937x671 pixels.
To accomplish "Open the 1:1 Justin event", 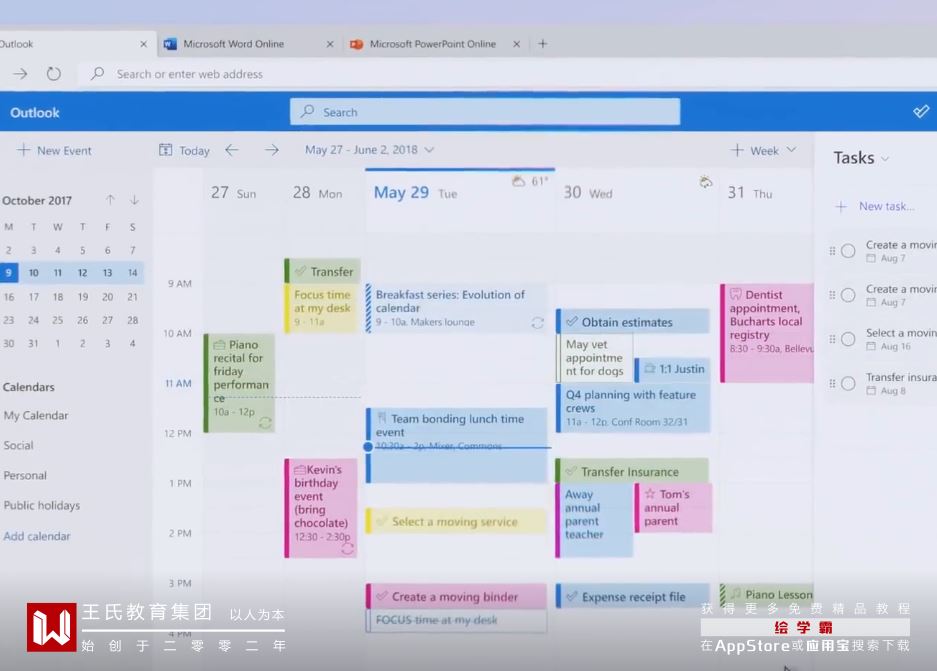I will click(673, 369).
